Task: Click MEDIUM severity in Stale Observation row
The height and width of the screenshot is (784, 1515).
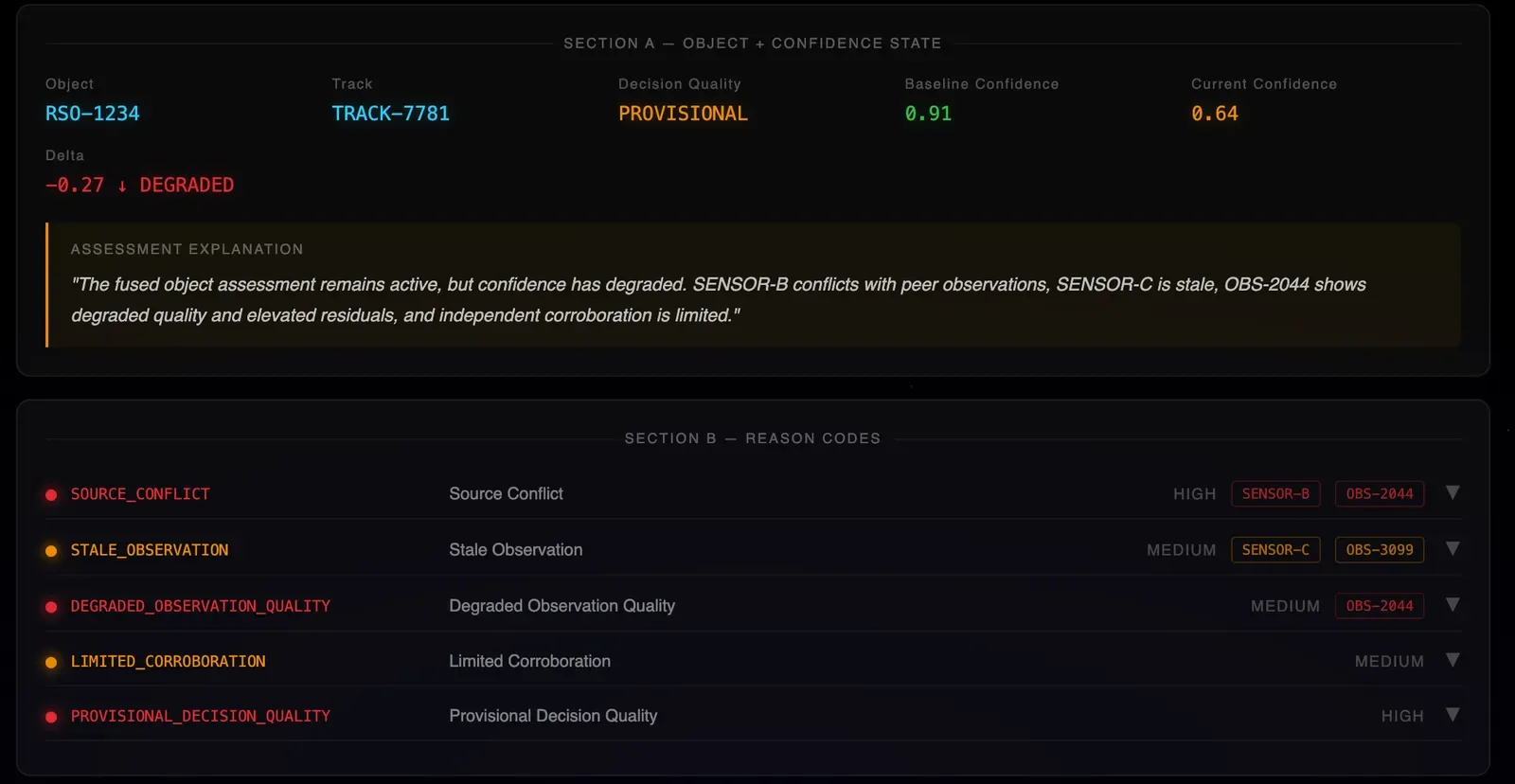Action: [1182, 550]
